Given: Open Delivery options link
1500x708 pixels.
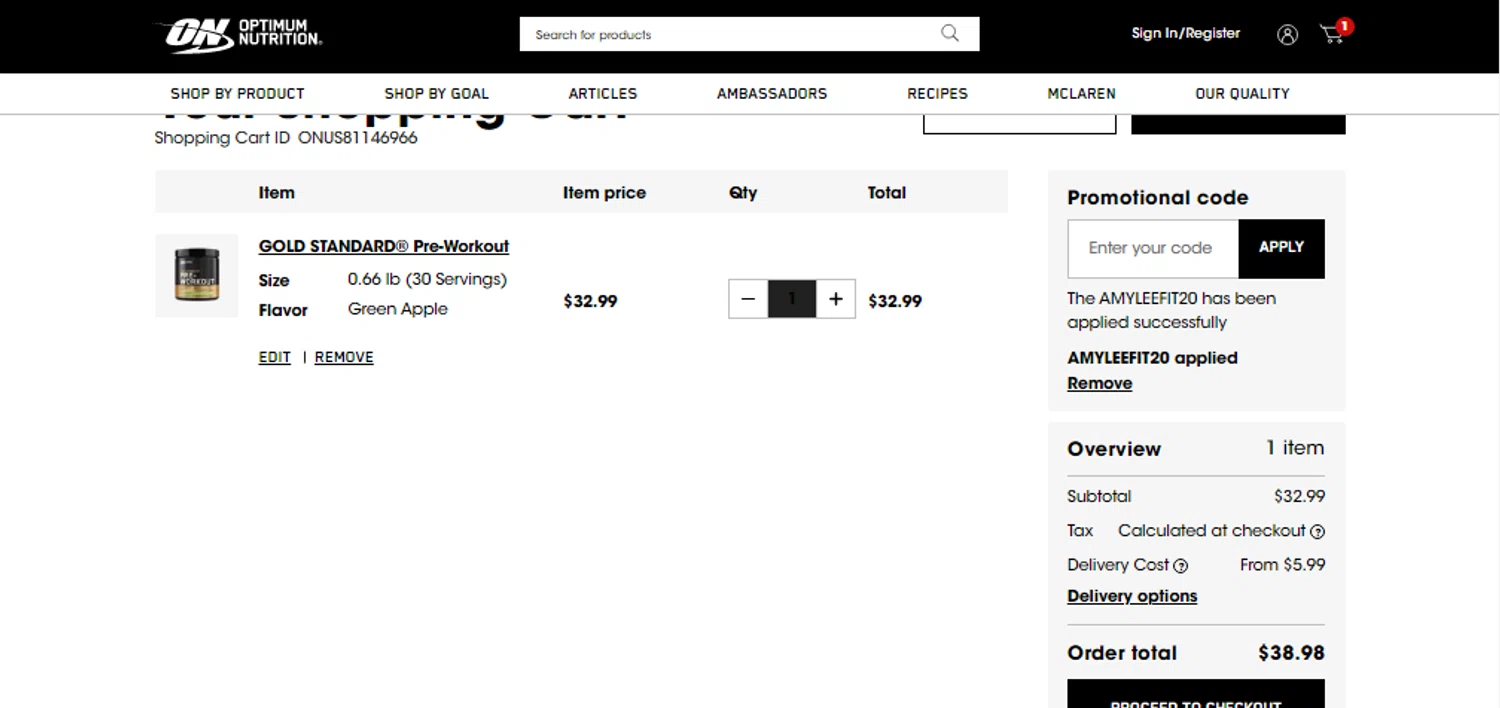Looking at the screenshot, I should tap(1132, 596).
